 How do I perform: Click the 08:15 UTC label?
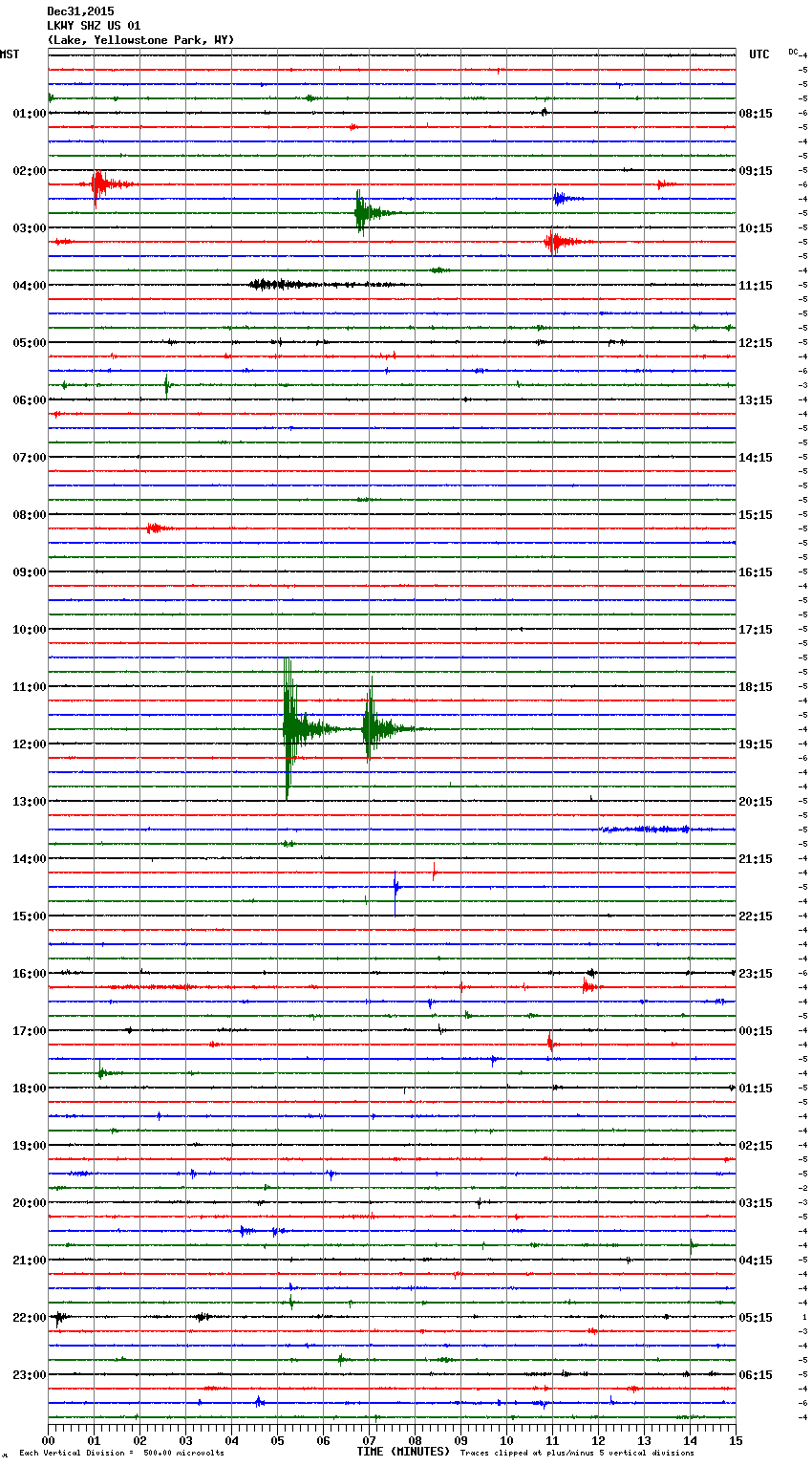756,114
